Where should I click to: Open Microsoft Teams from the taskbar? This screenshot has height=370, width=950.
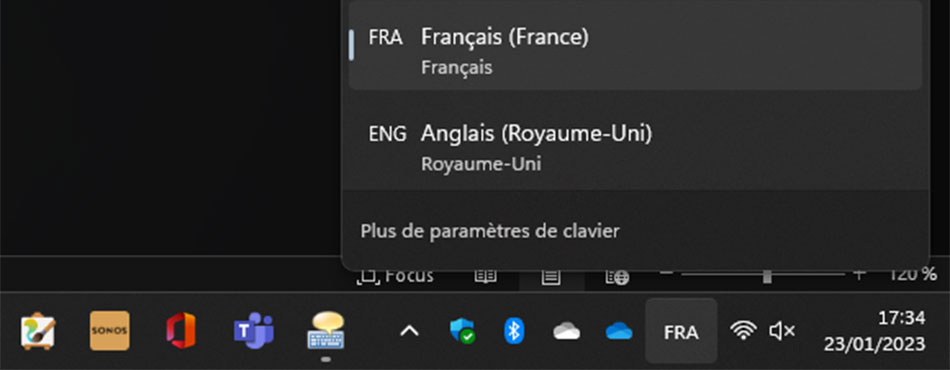(254, 331)
